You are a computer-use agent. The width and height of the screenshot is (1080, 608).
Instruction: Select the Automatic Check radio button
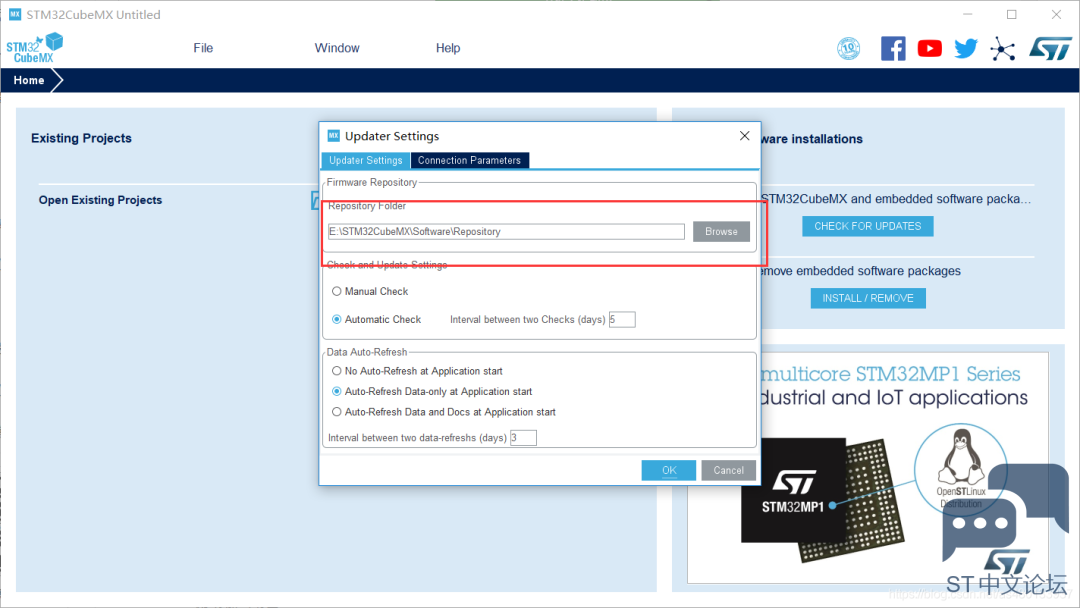coord(337,319)
